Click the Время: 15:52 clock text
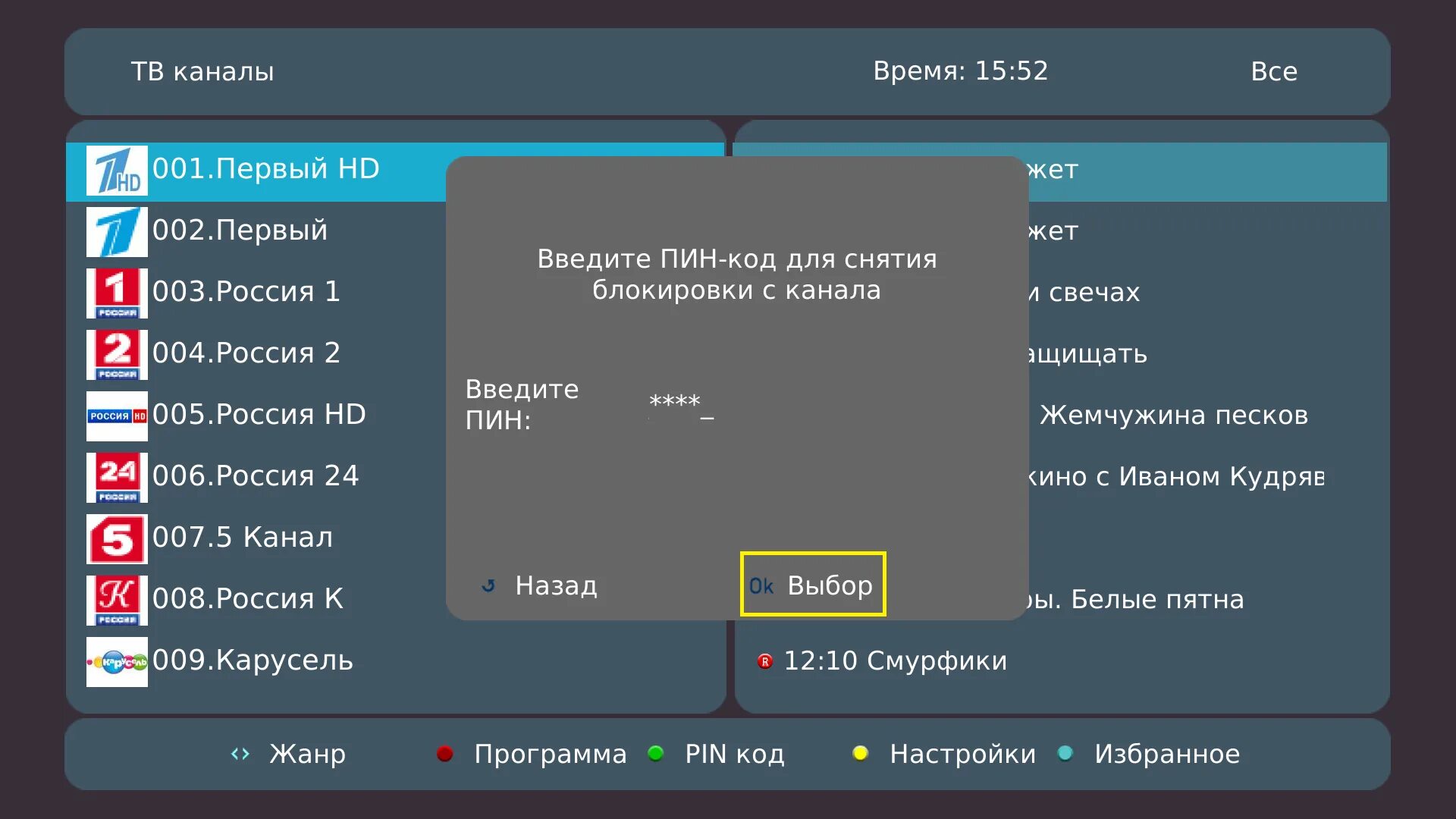This screenshot has width=1456, height=819. pyautogui.click(x=961, y=71)
